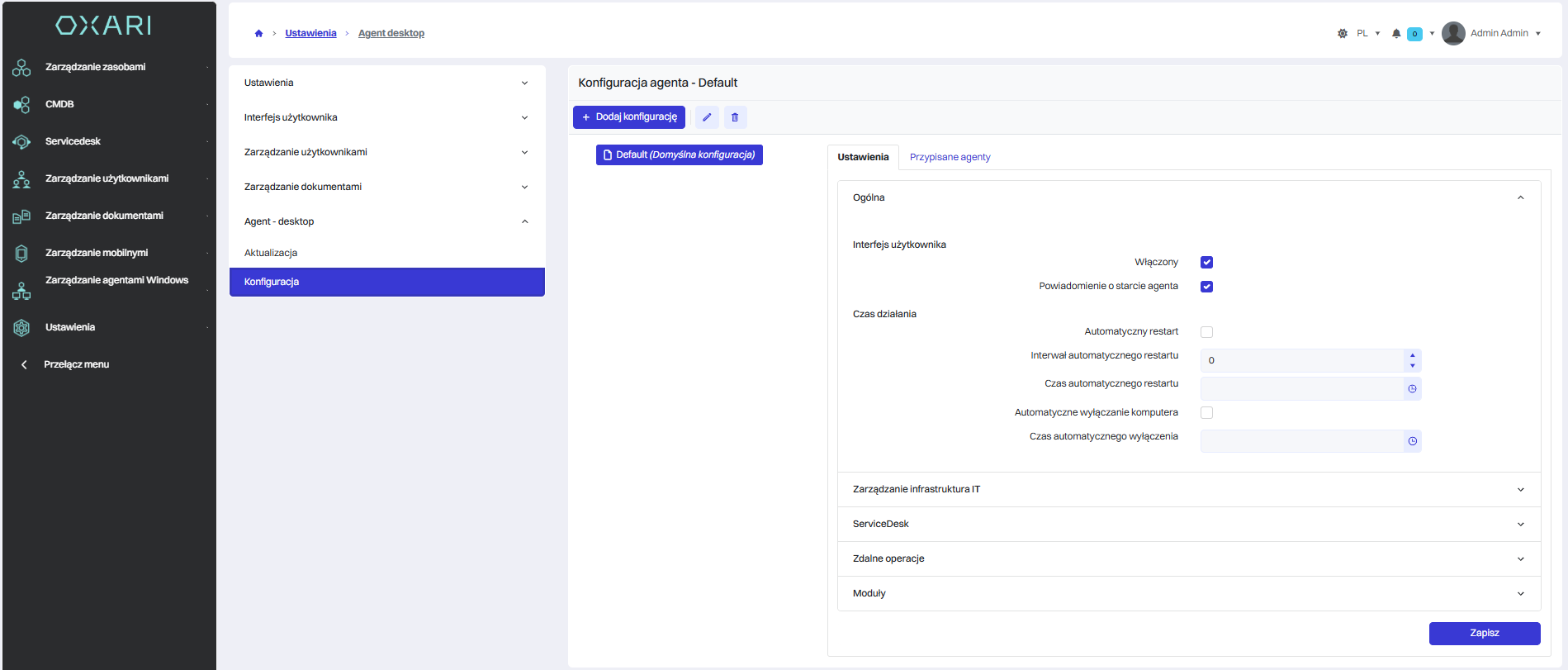The image size is (1568, 670).
Task: Click the Czas automatycznego wyłączenia input field
Action: (1301, 441)
